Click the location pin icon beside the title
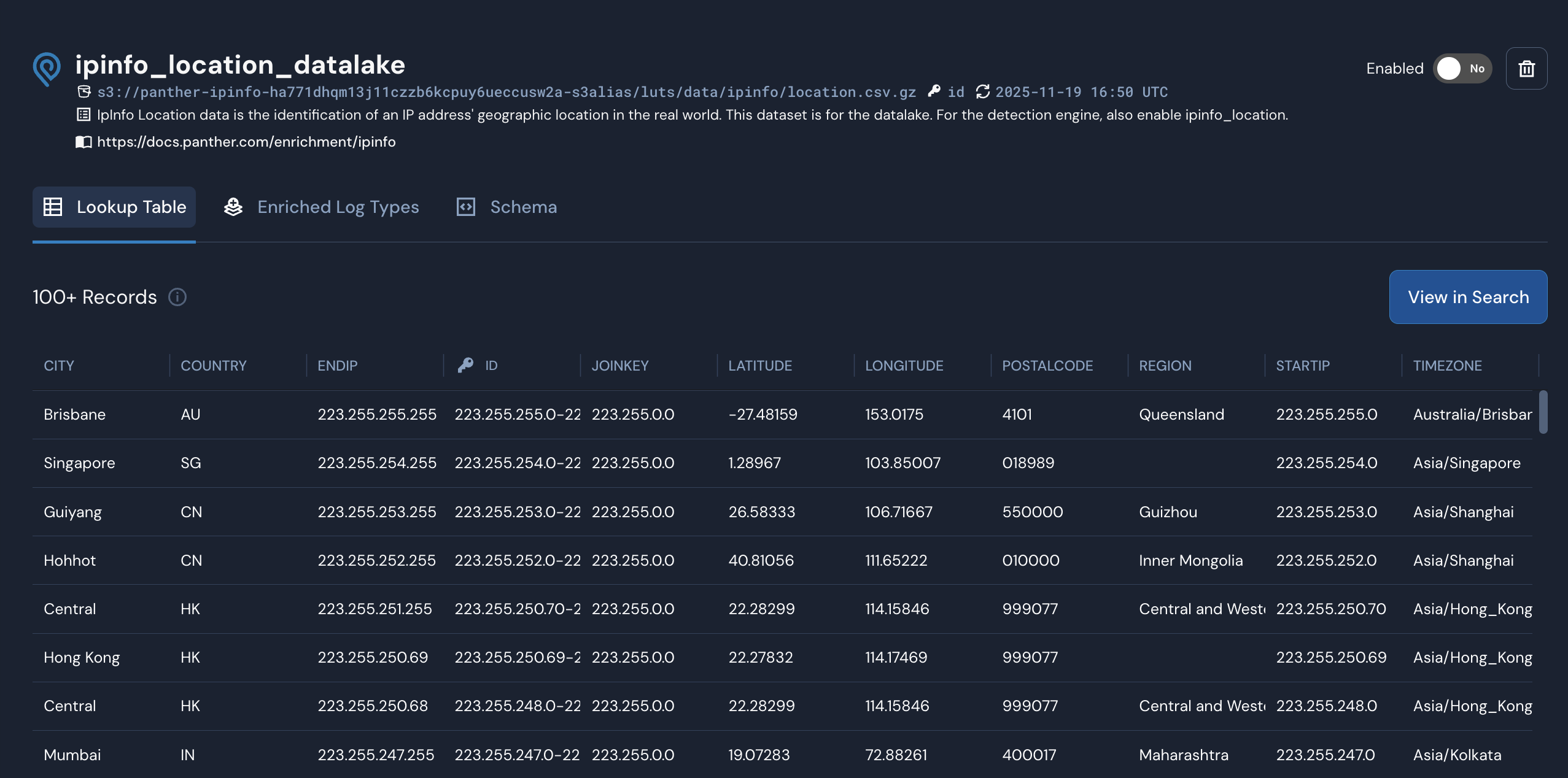Screen dimensions: 1568x778 [47, 68]
